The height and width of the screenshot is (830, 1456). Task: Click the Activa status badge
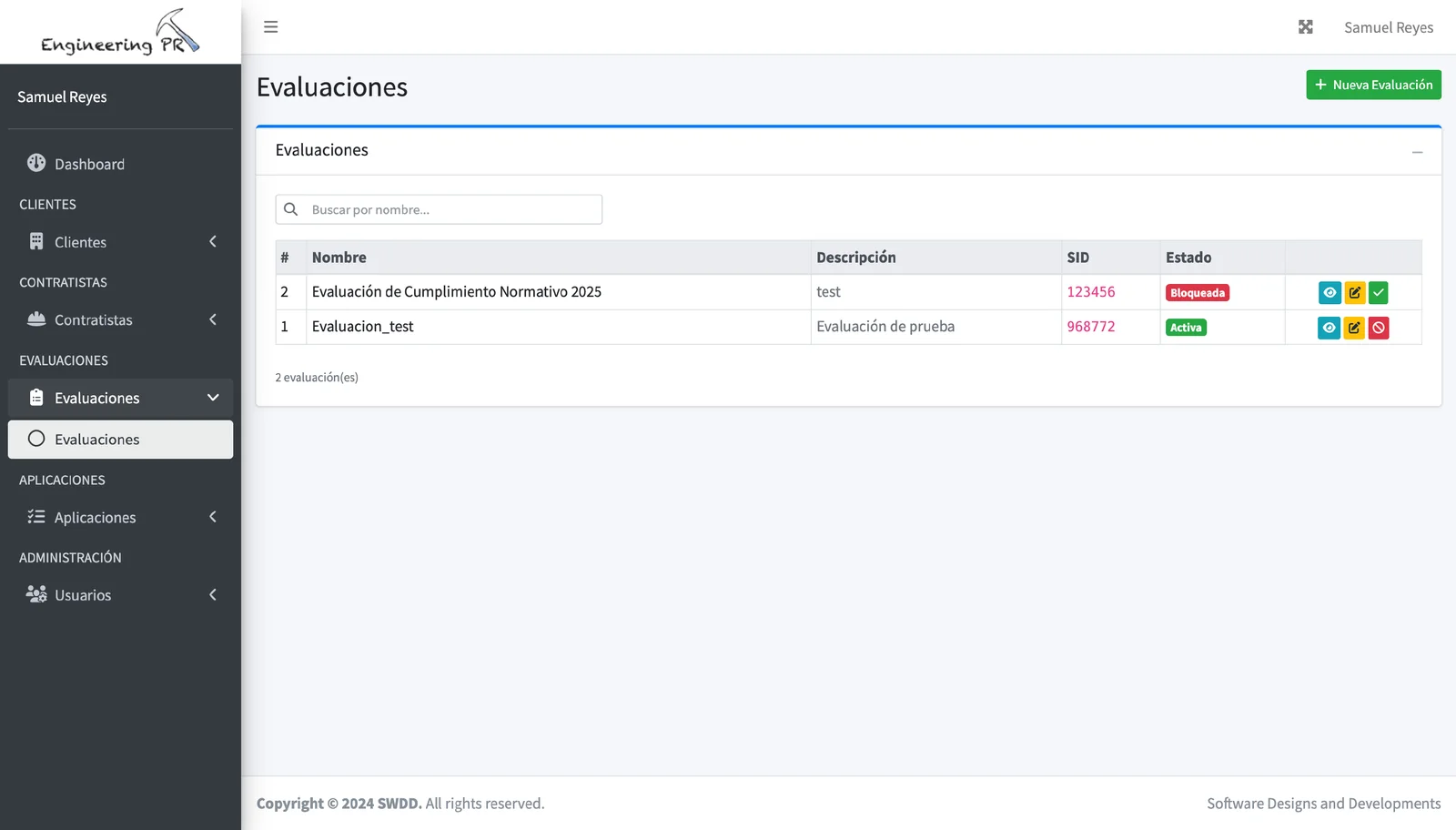[x=1186, y=328]
